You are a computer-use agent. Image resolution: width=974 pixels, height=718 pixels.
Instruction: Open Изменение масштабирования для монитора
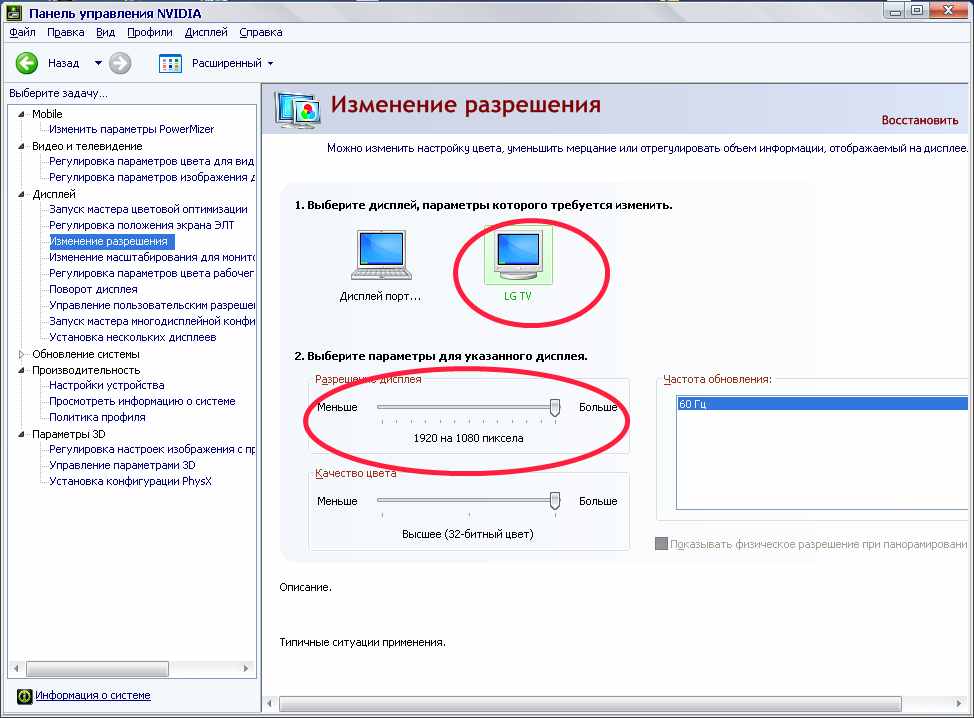pos(152,257)
